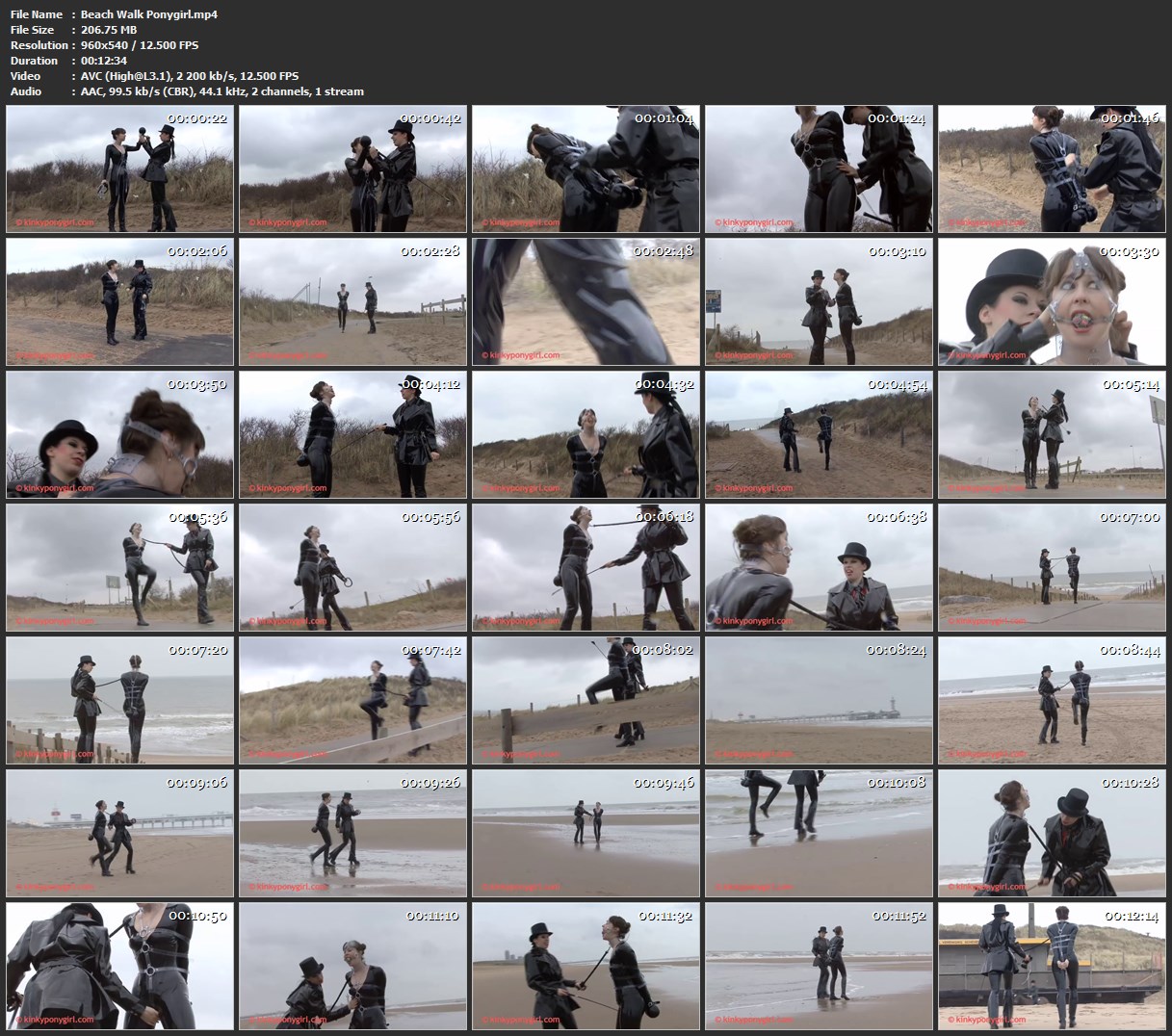Image resolution: width=1172 pixels, height=1036 pixels.
Task: Choose the thumbnail at 00:03:50
Action: [x=120, y=434]
